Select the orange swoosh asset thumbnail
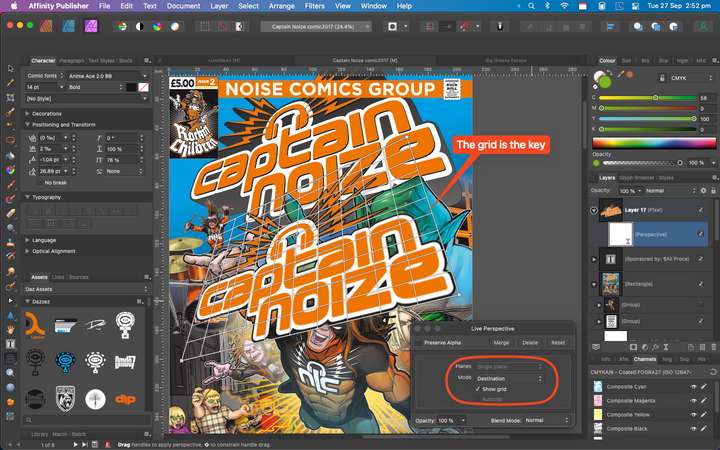Image resolution: width=720 pixels, height=450 pixels. [35, 325]
